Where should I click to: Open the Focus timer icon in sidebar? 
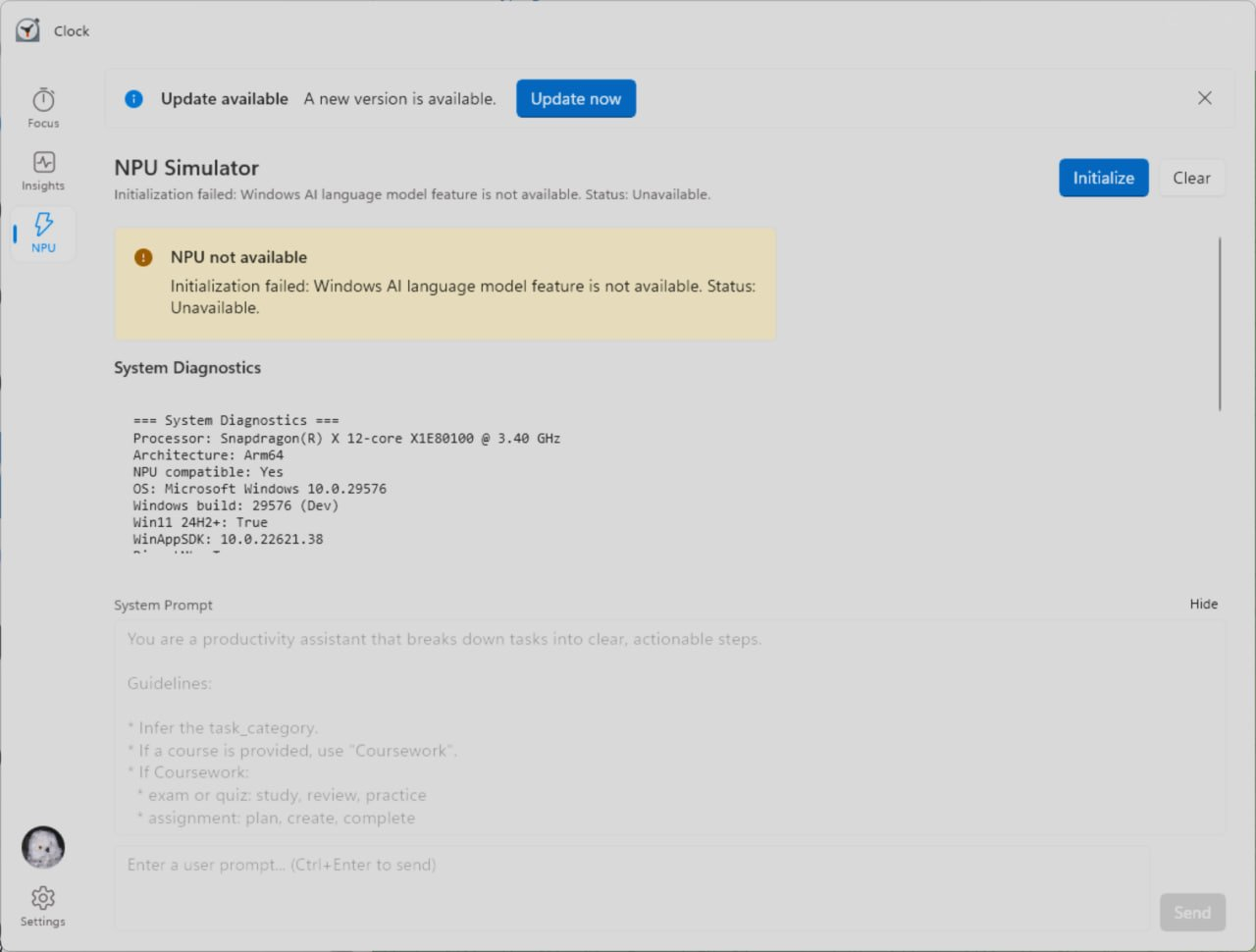click(43, 100)
